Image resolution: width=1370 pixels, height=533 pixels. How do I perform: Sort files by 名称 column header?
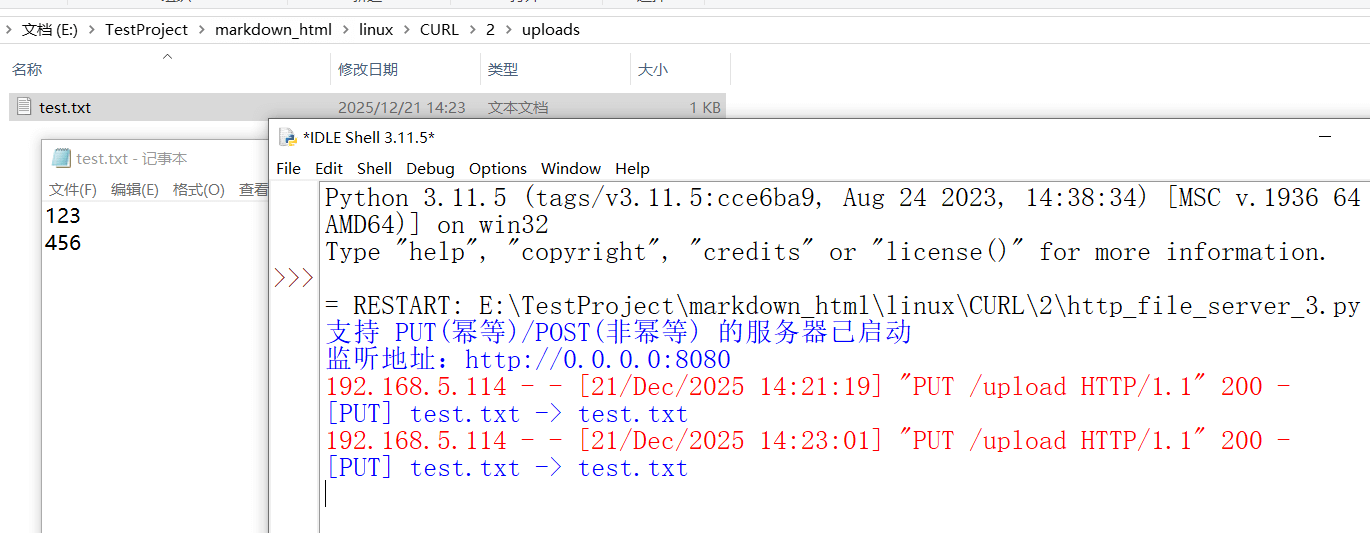(x=27, y=69)
